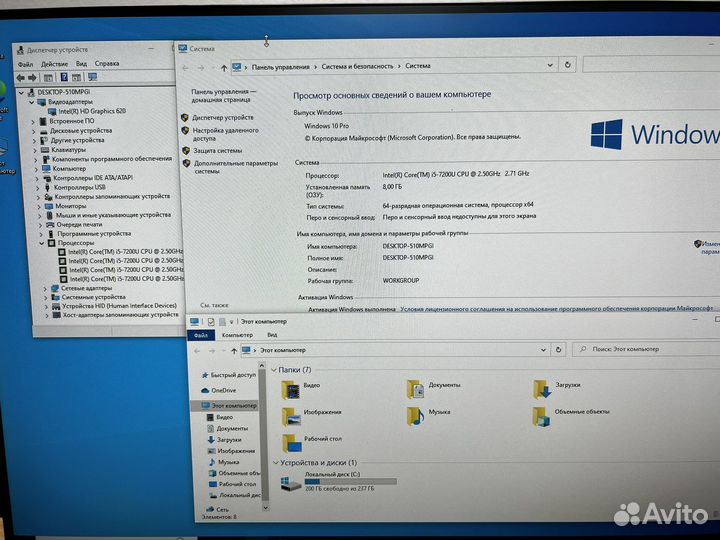Open Компьютер ribbon tab
720x540 pixels.
[x=237, y=335]
